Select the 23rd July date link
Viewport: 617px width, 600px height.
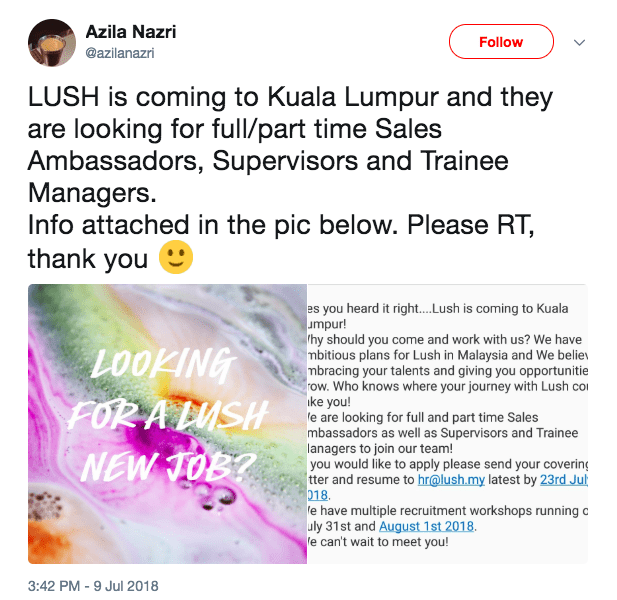pos(563,480)
